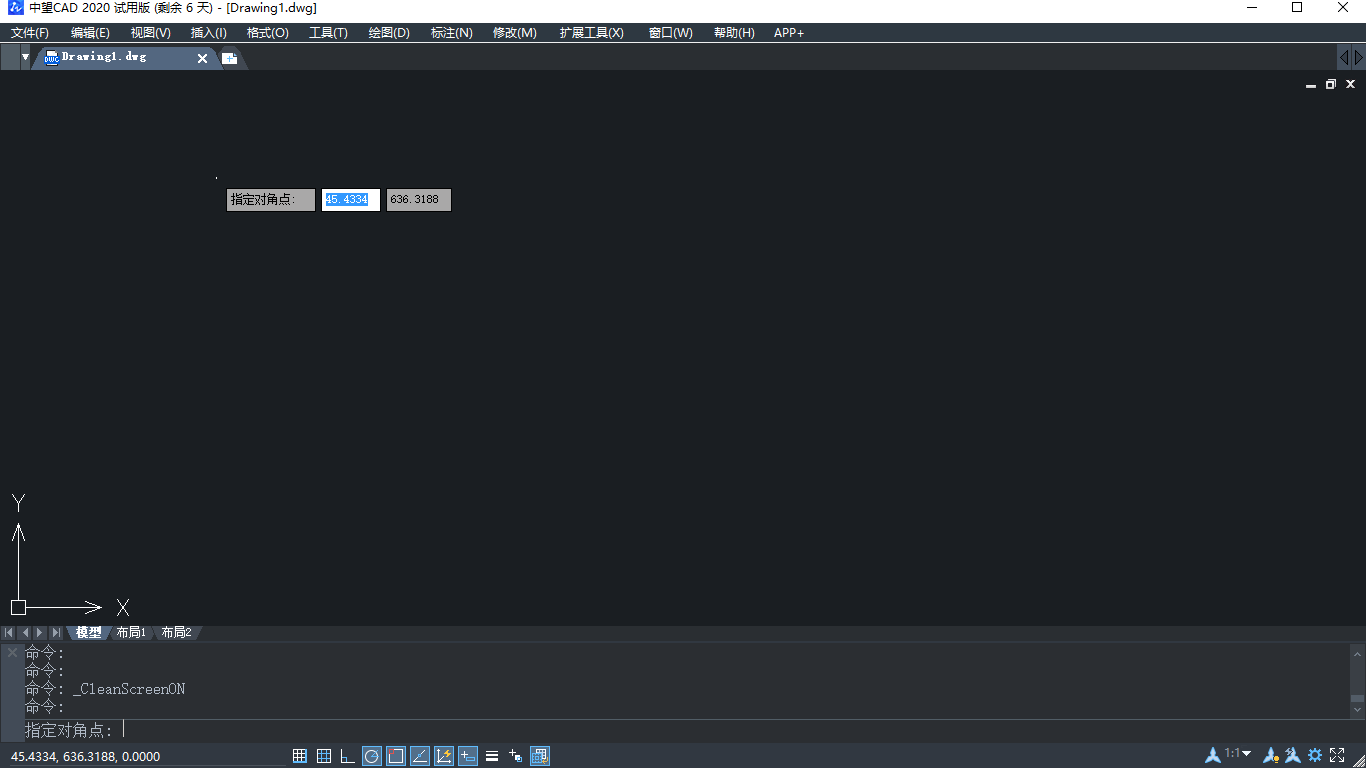Click the full-screen clean screen icon
This screenshot has width=1366, height=768.
1338,755
